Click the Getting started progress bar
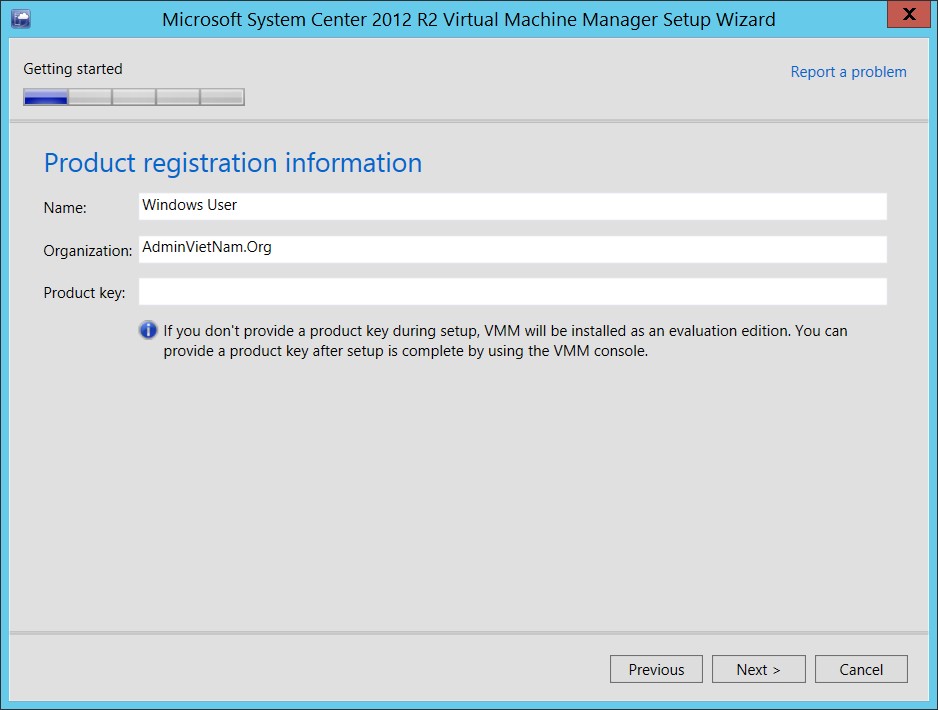Screen dimensions: 938x710 coord(134,97)
